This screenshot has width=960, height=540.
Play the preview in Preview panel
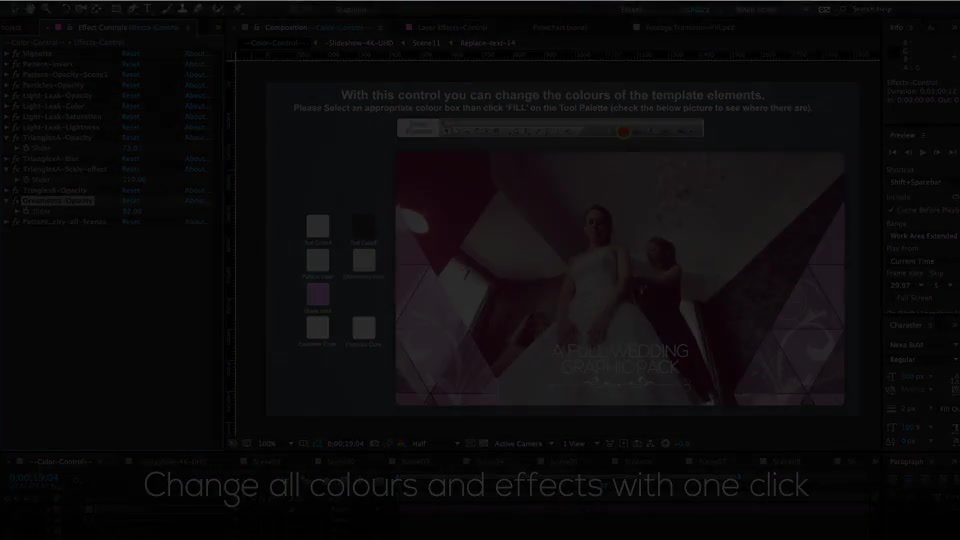pyautogui.click(x=923, y=152)
